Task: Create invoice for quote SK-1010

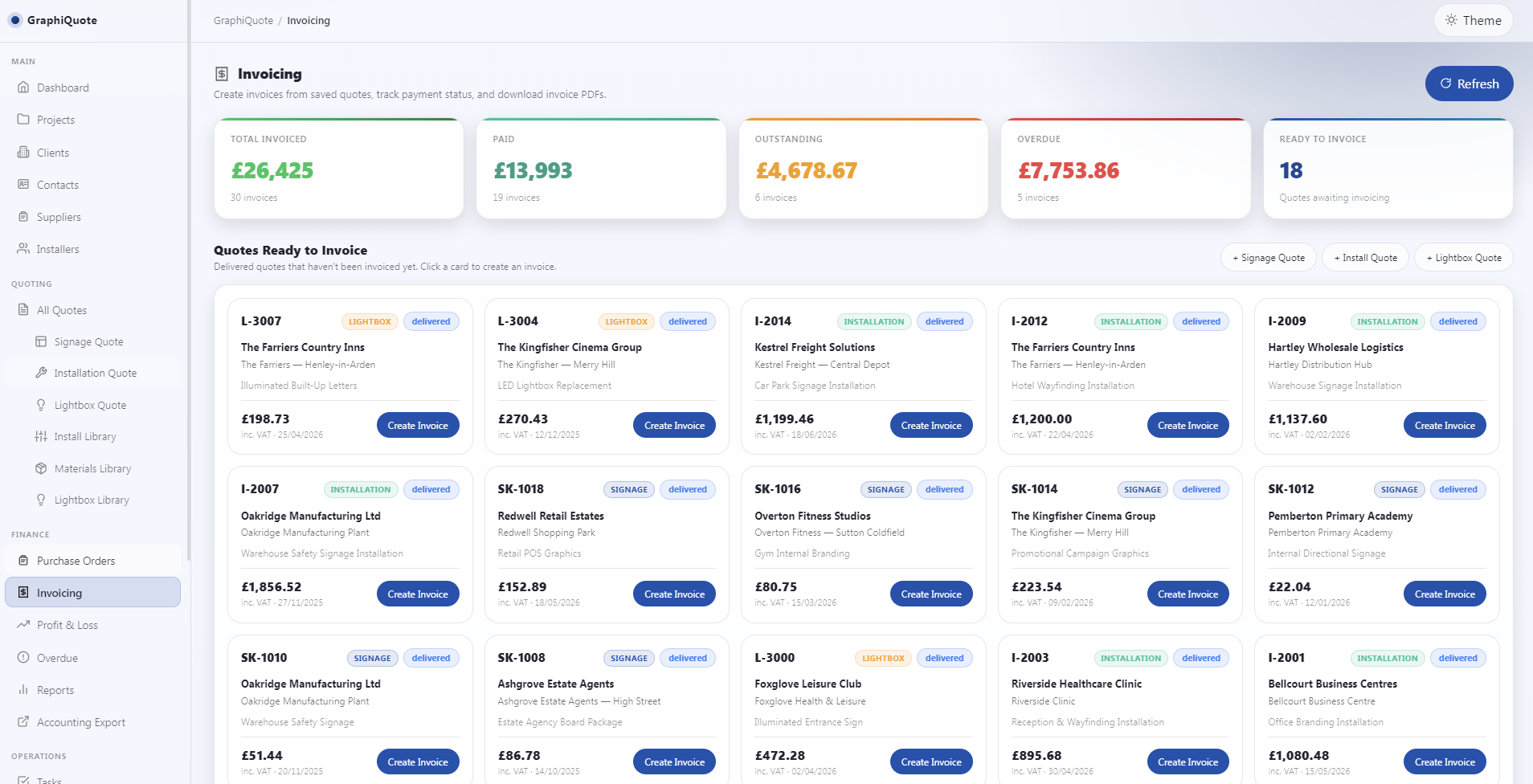Action: pos(418,762)
